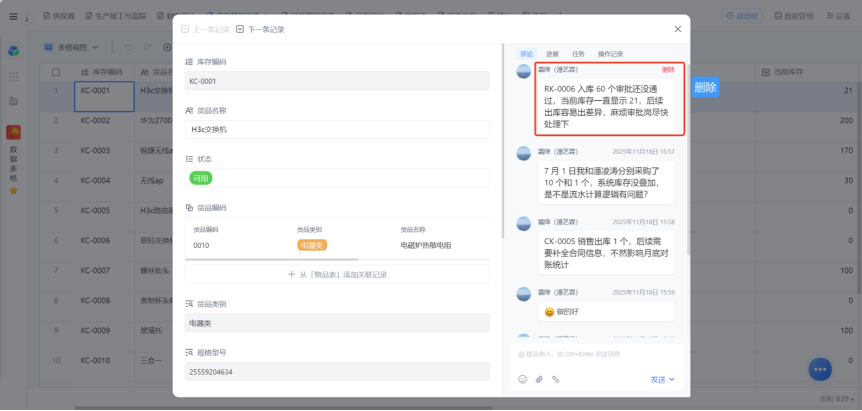Click the comments panel vertical scrollbar

[x=687, y=159]
